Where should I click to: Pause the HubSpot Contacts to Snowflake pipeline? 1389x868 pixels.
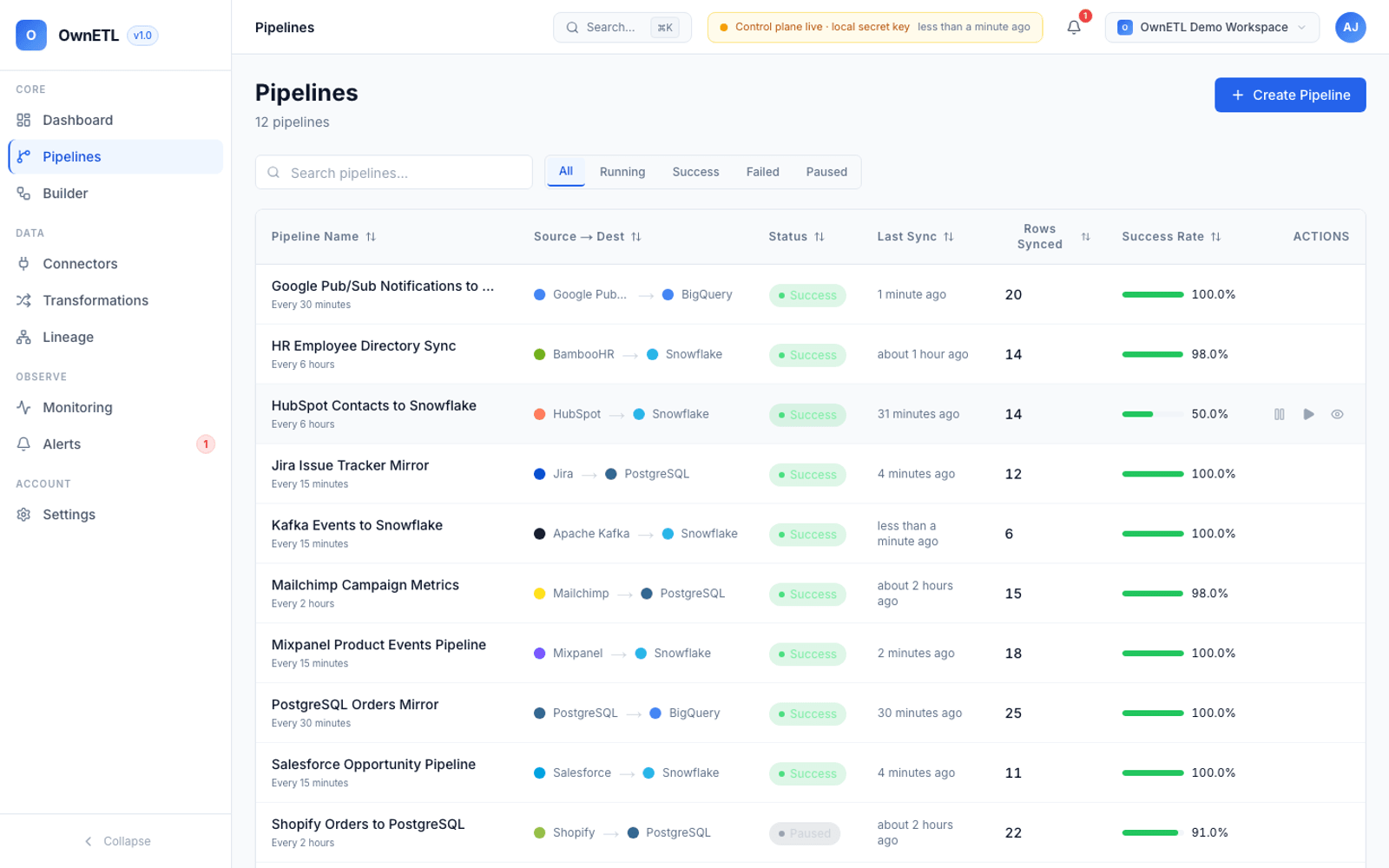[x=1280, y=414]
